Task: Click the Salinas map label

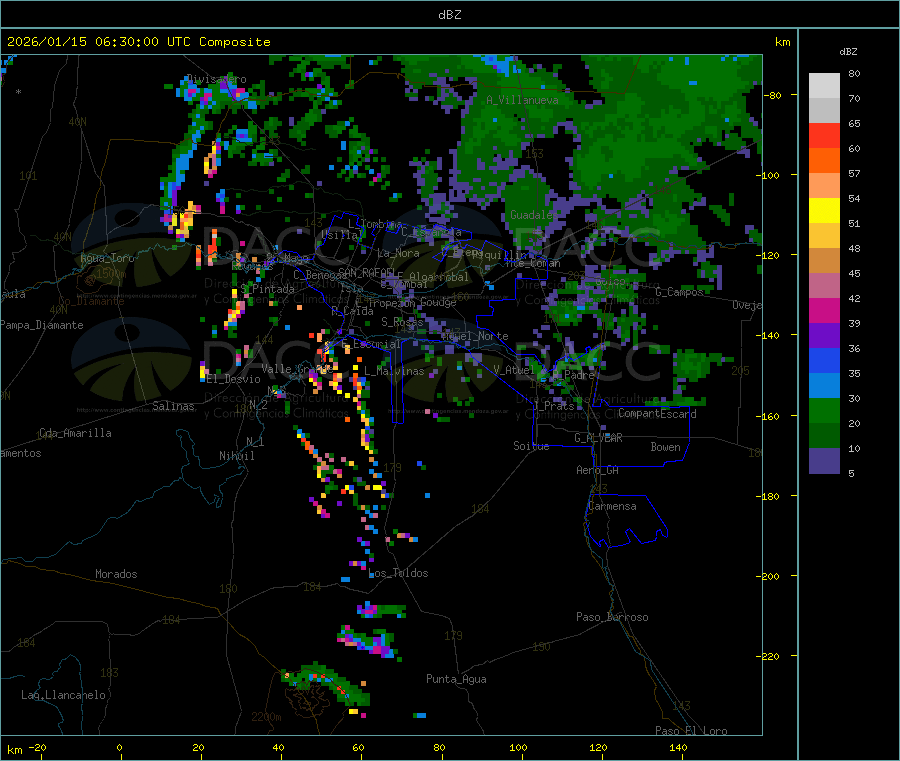Action: (x=173, y=406)
